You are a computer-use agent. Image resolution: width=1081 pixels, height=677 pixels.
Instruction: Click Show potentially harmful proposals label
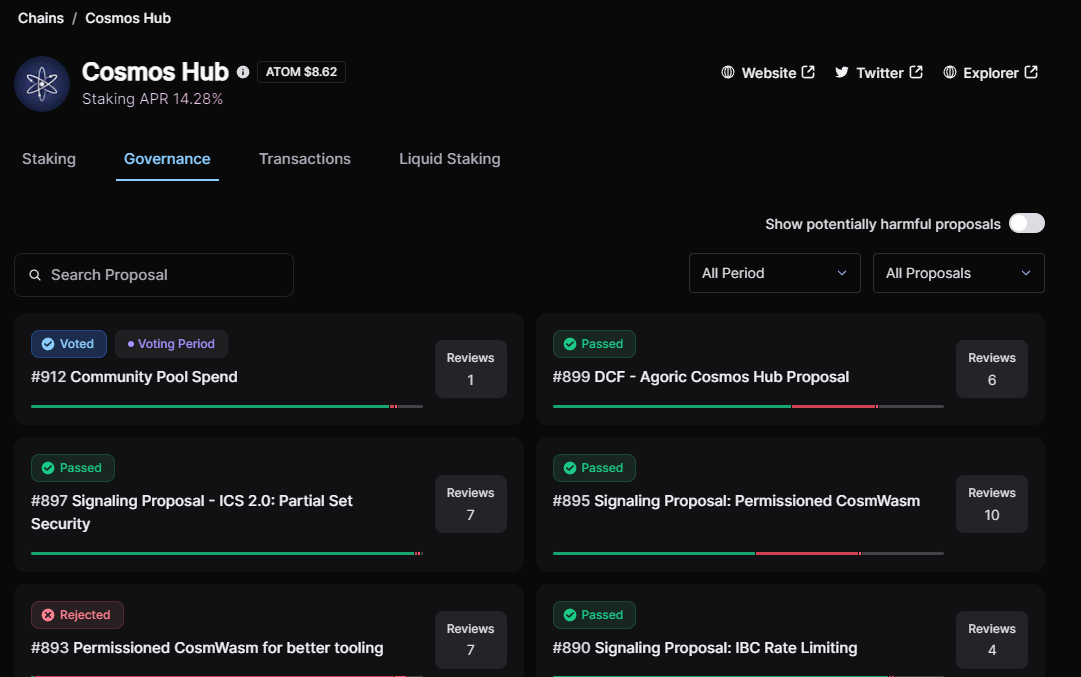tap(882, 224)
